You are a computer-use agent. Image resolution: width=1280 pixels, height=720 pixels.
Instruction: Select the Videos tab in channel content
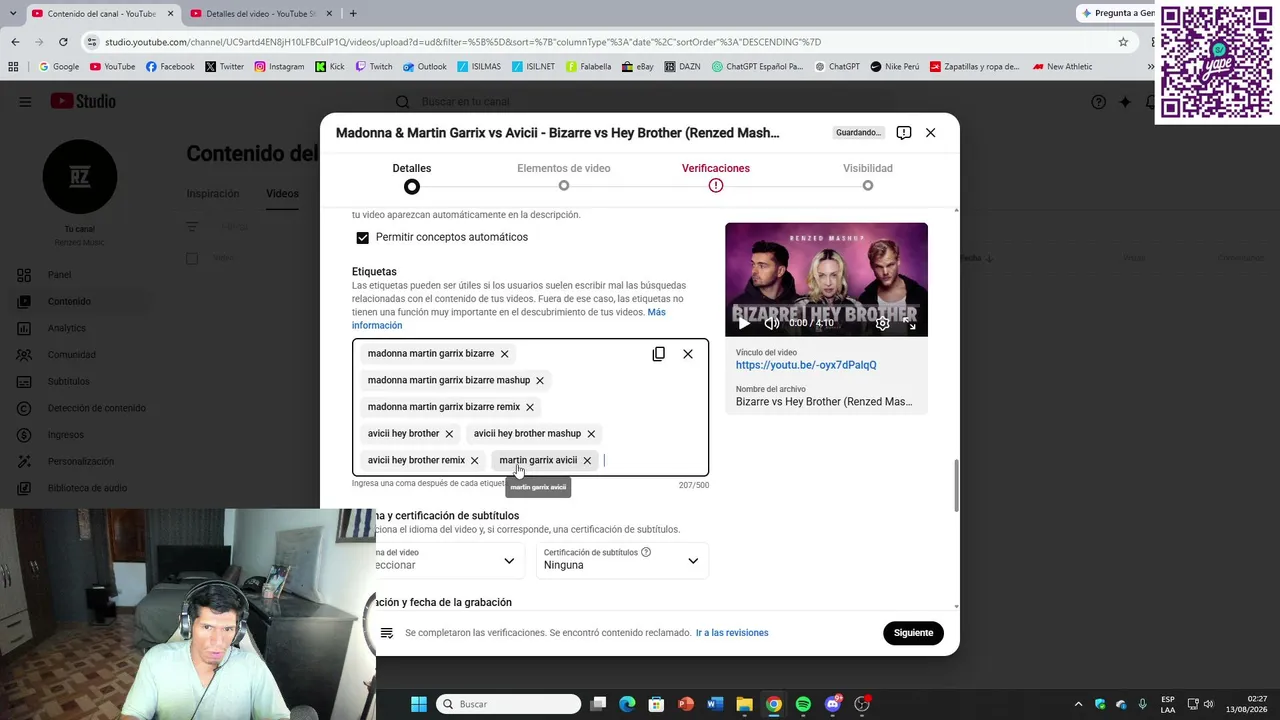pos(282,194)
